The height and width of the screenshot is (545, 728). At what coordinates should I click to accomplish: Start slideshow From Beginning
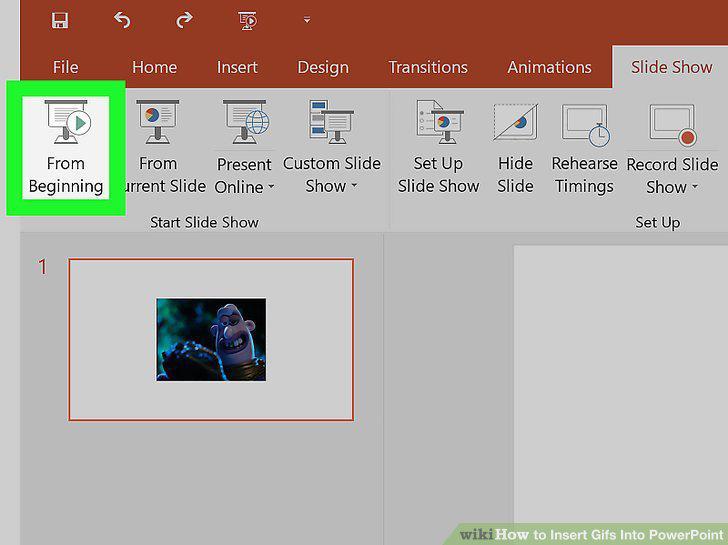point(66,148)
